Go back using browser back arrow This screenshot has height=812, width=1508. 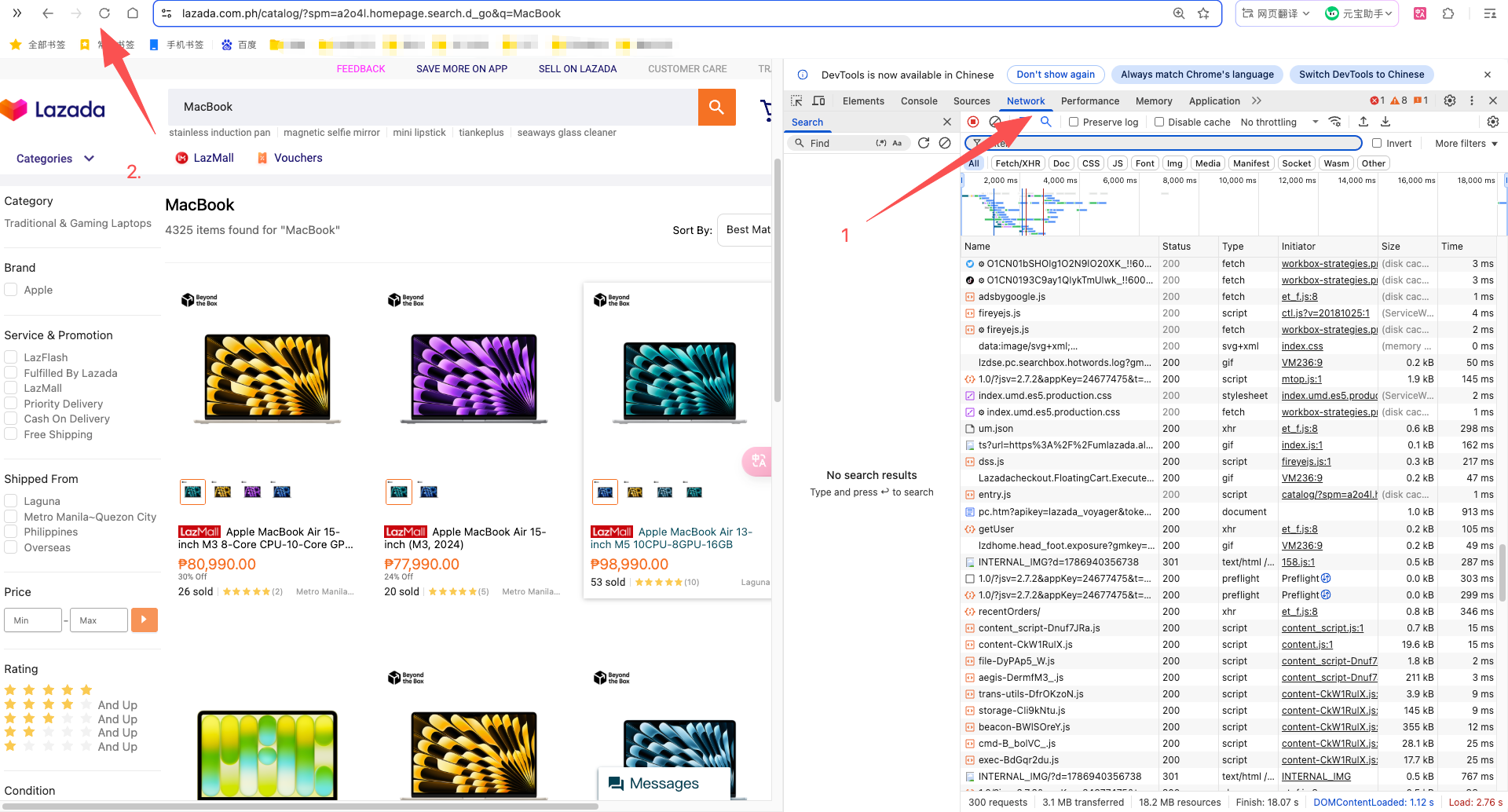coord(48,13)
